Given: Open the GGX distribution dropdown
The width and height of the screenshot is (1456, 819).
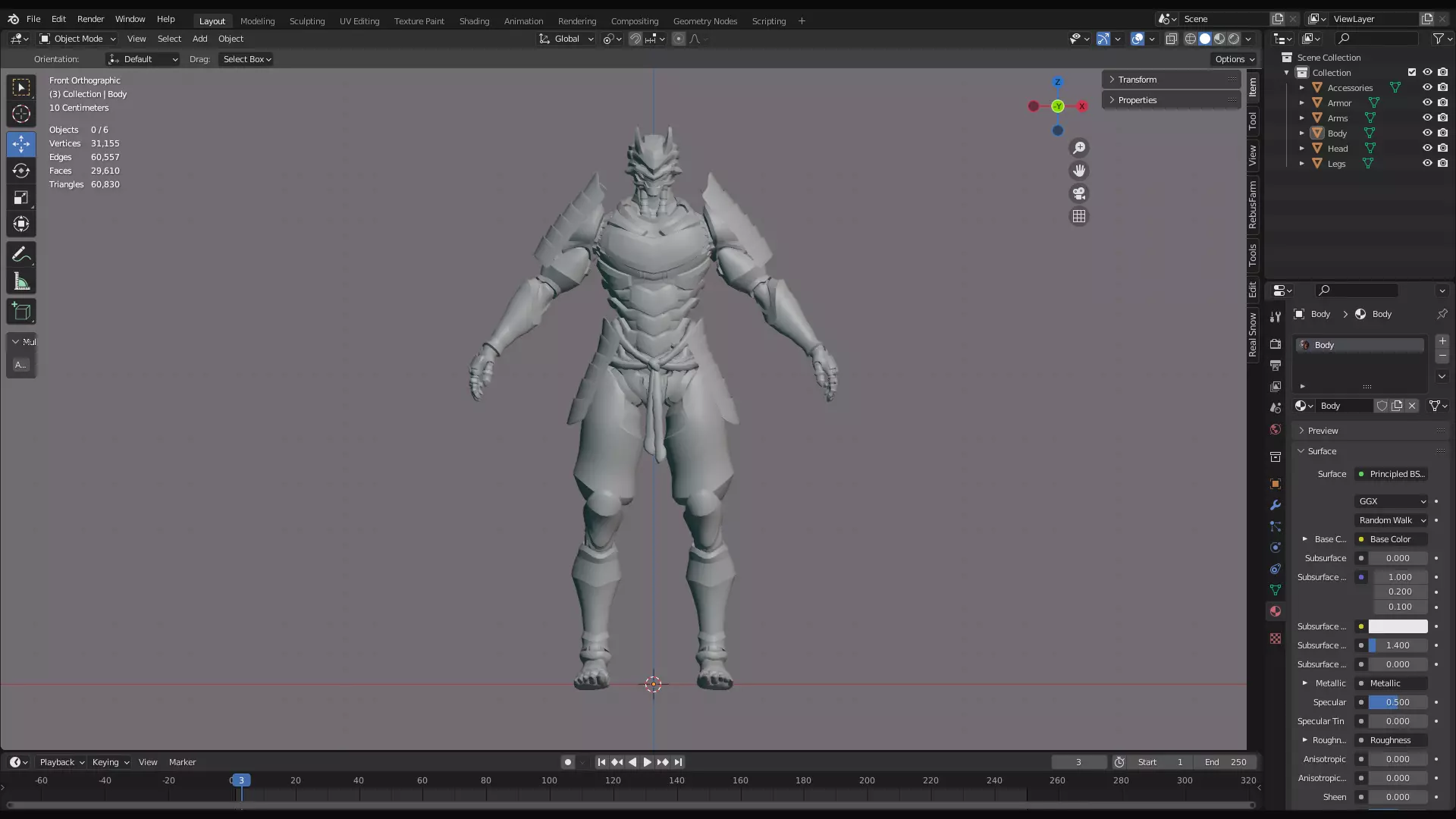Looking at the screenshot, I should tap(1392, 501).
